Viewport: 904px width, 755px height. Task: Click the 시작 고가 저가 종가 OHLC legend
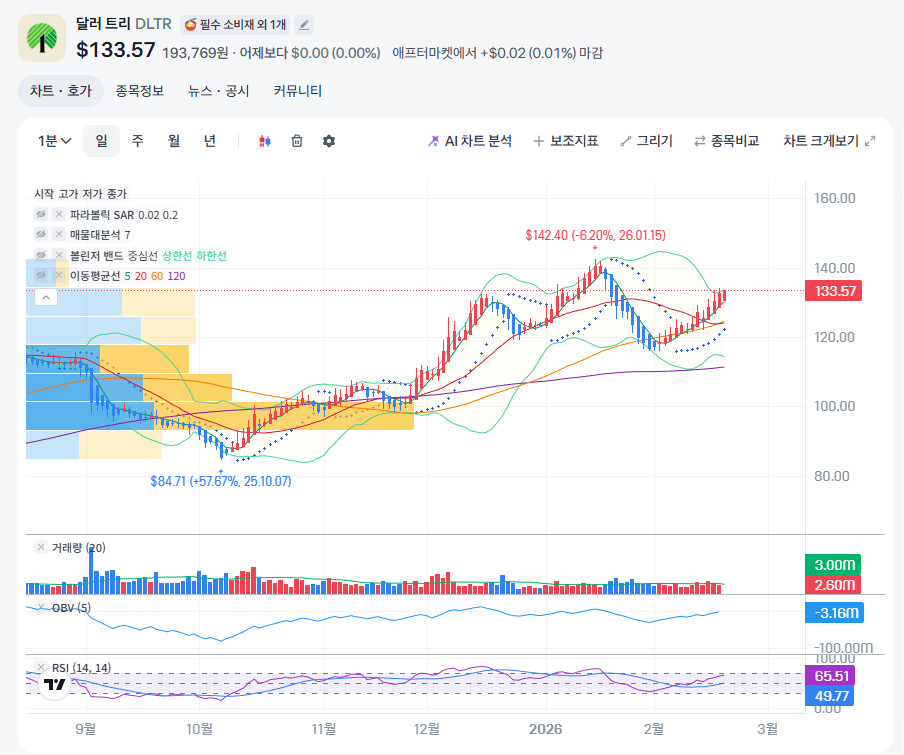[81, 194]
